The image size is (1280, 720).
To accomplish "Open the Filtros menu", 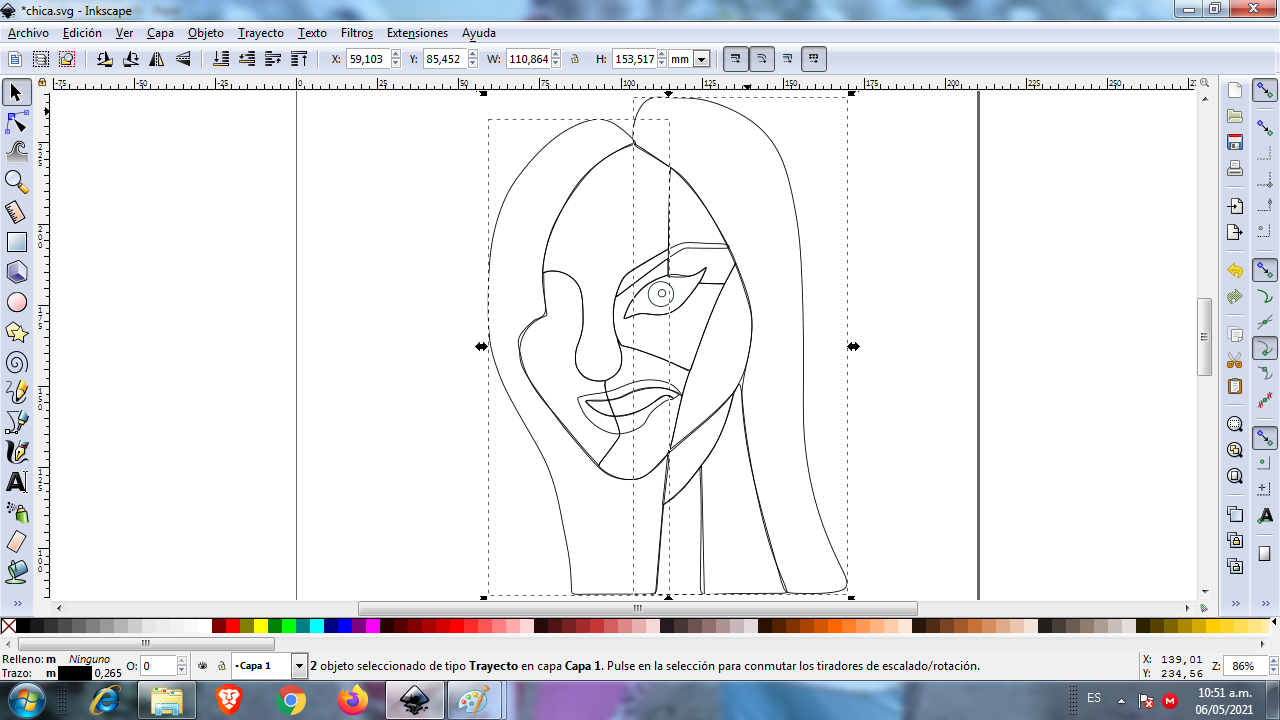I will [357, 33].
